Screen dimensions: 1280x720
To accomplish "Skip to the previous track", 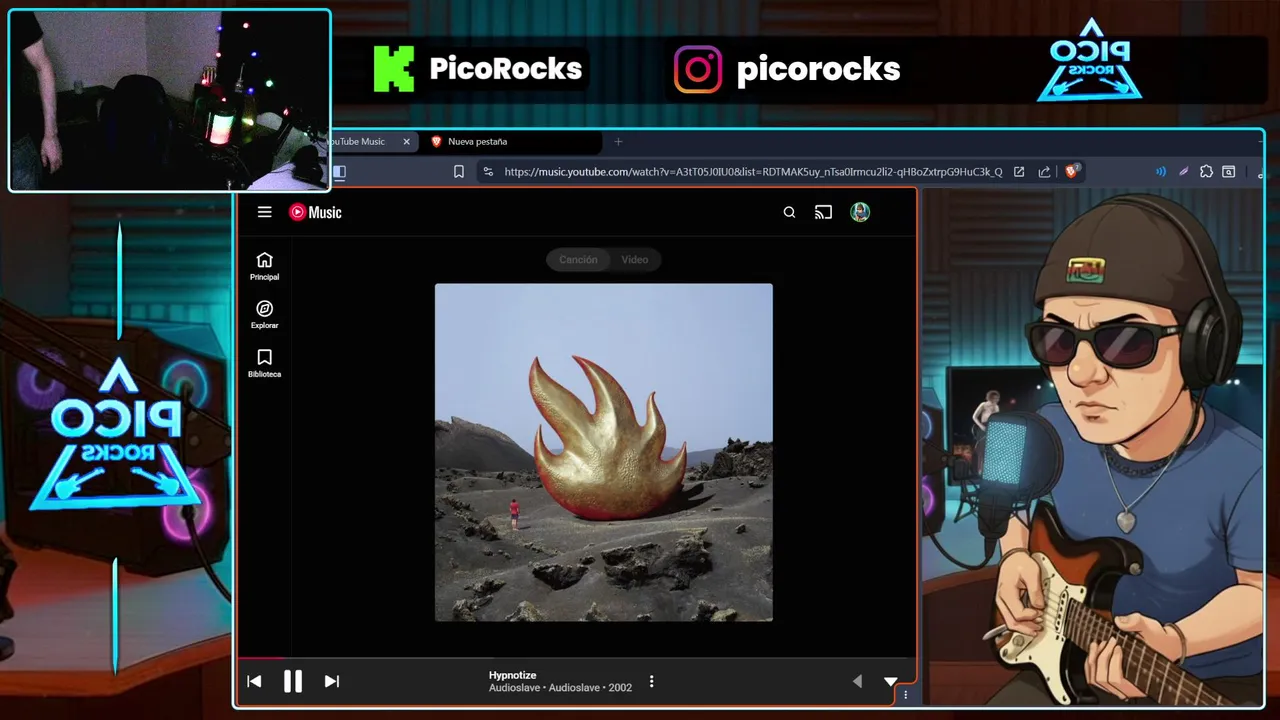I will [254, 681].
